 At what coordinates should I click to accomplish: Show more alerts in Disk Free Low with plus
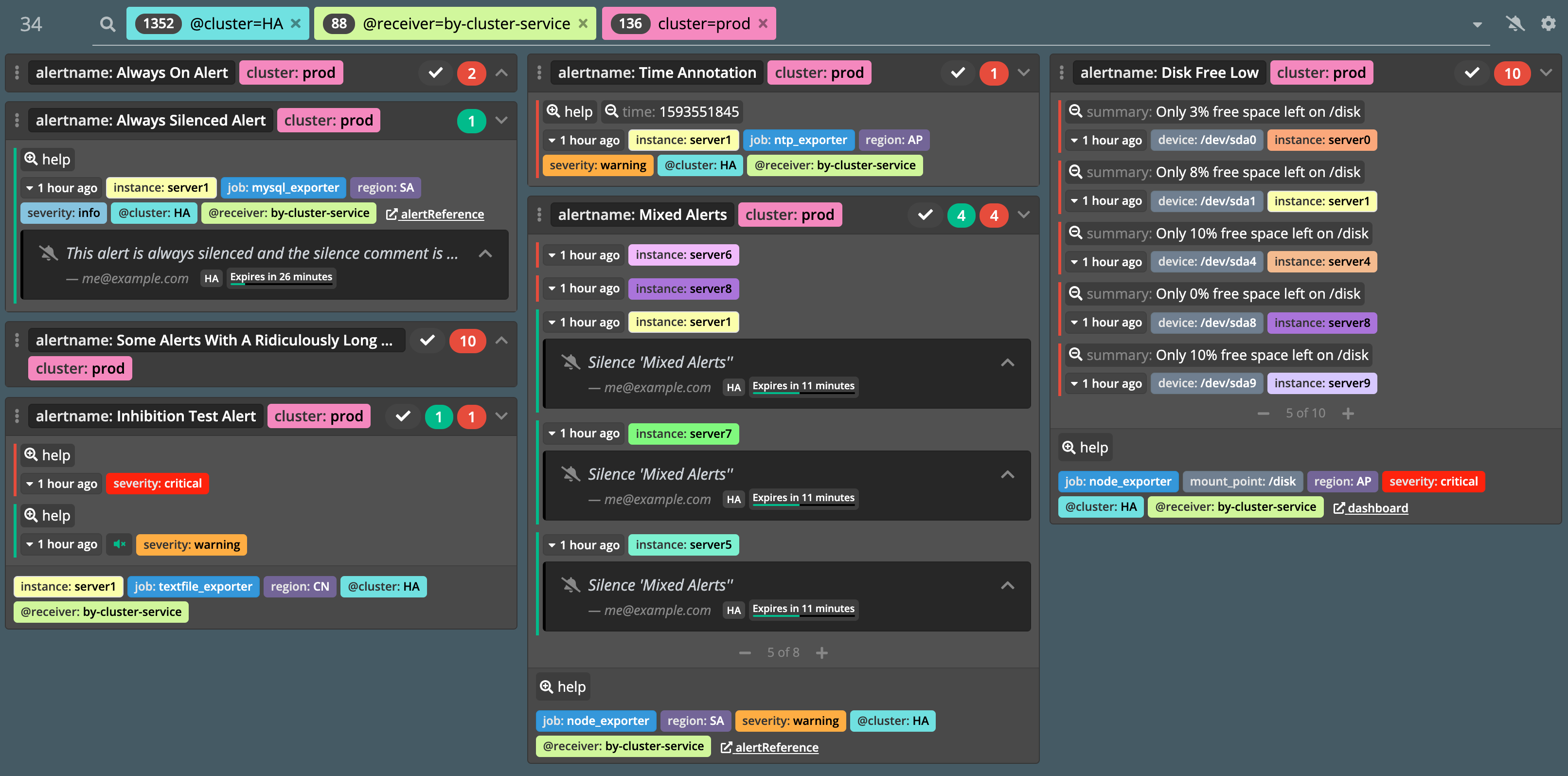click(1348, 414)
